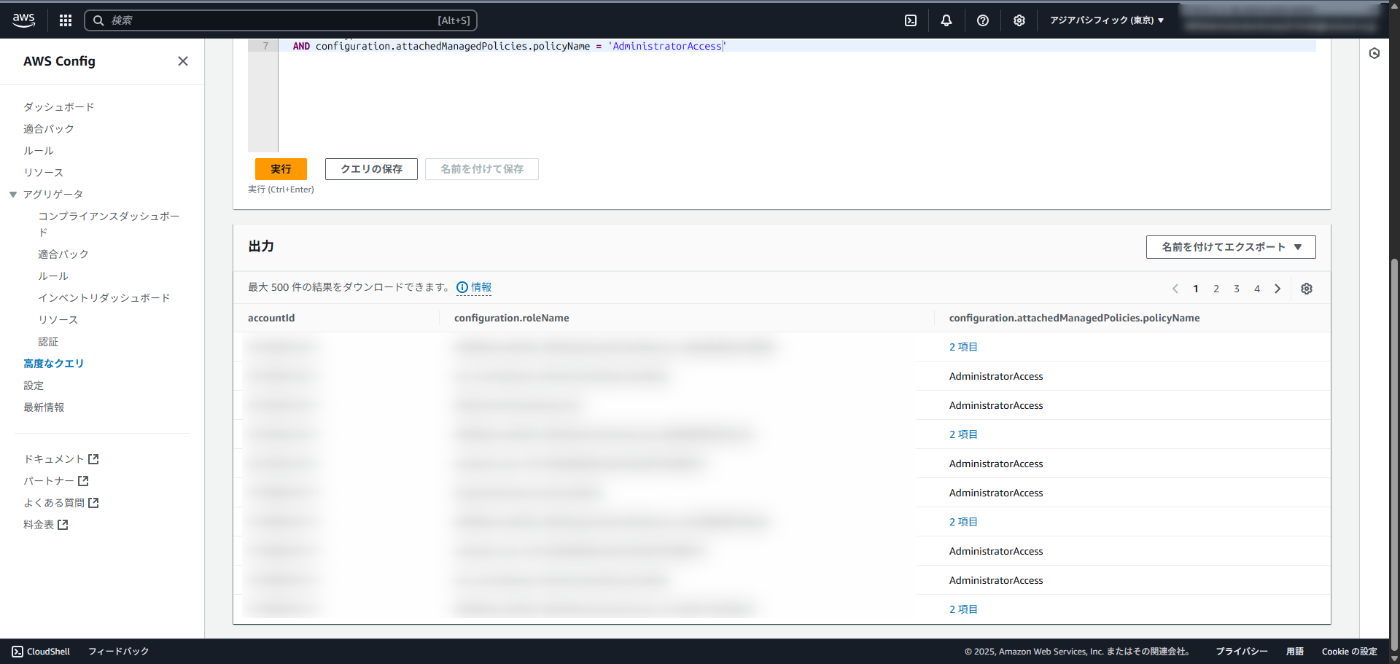
Task: Sort by accountId column header
Action: (x=271, y=318)
